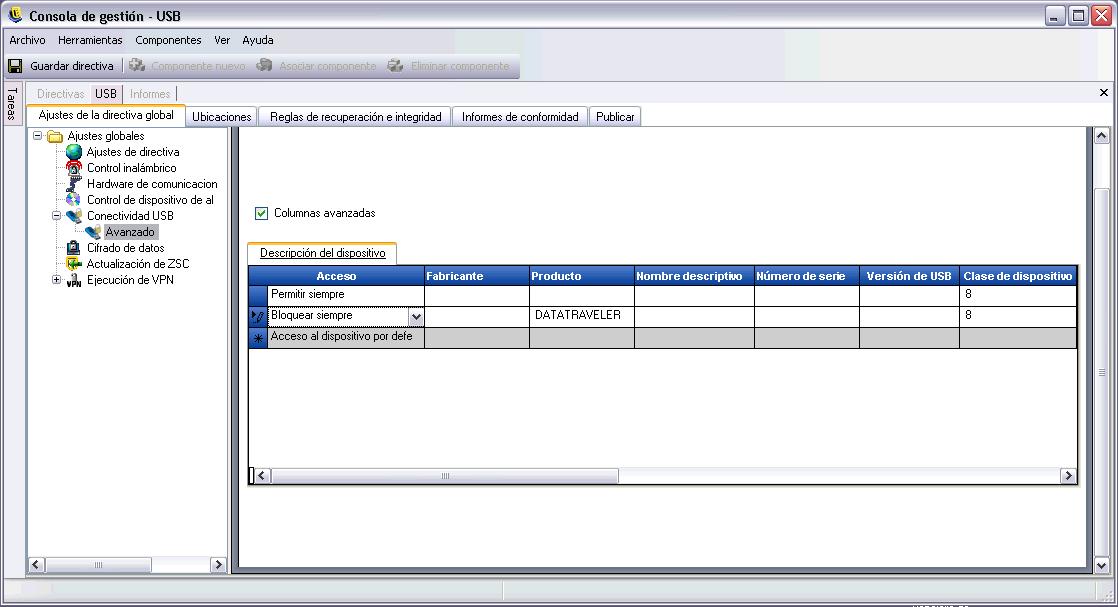Open the Componentes menu
The image size is (1118, 607).
(168, 40)
